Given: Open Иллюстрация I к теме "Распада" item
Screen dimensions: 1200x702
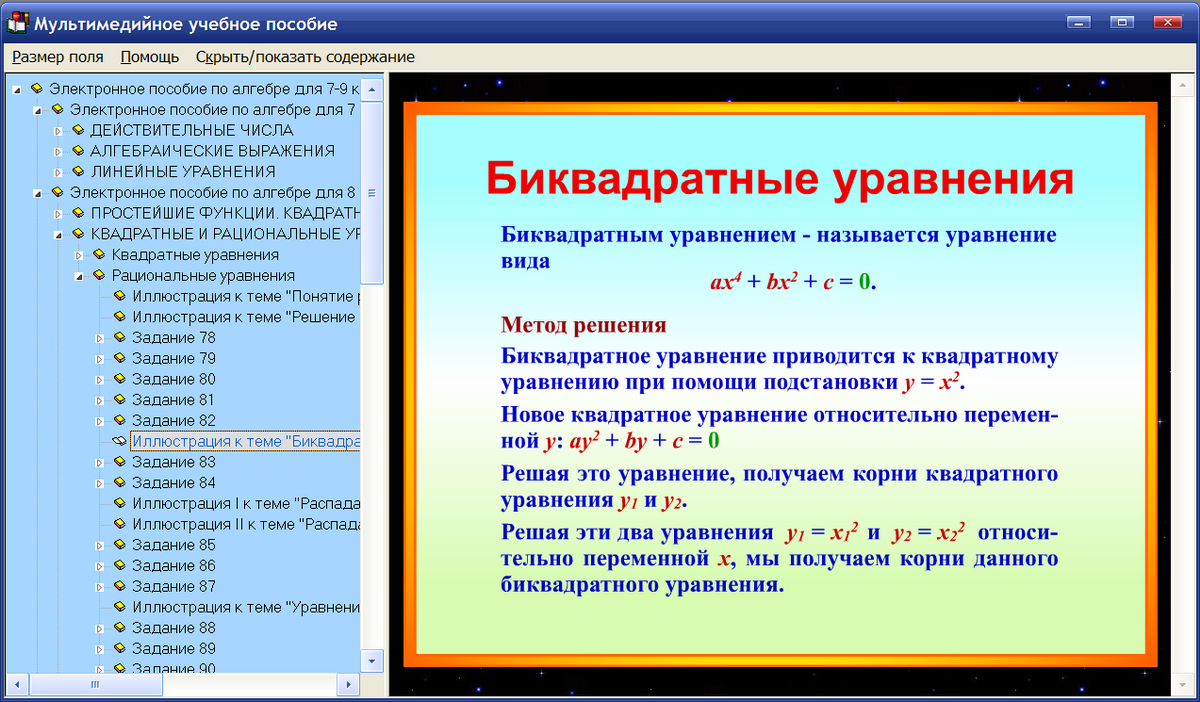Looking at the screenshot, I should tap(246, 504).
